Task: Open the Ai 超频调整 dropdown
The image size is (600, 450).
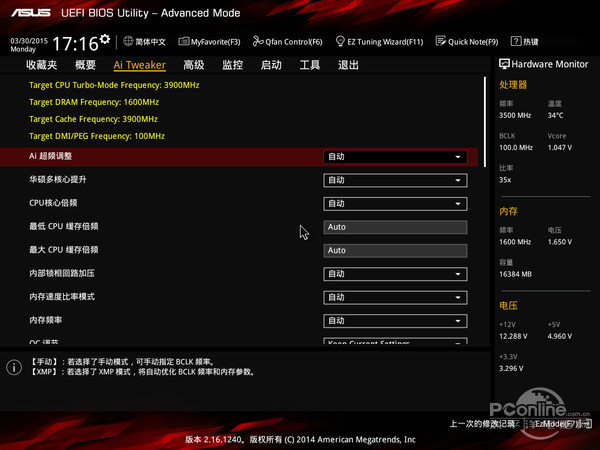Action: pyautogui.click(x=395, y=157)
